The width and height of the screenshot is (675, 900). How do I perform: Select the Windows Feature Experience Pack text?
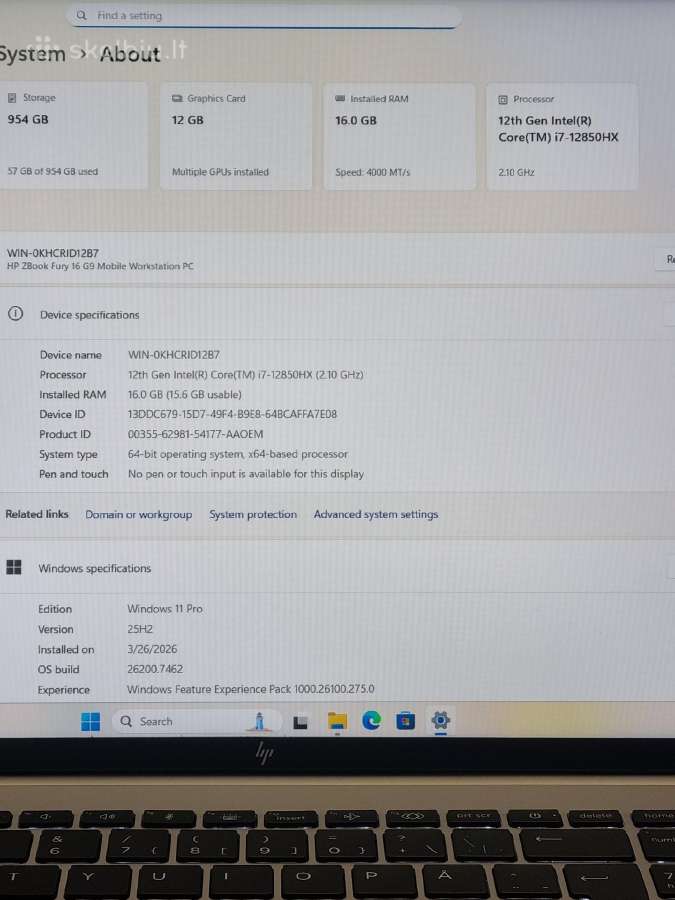250,689
